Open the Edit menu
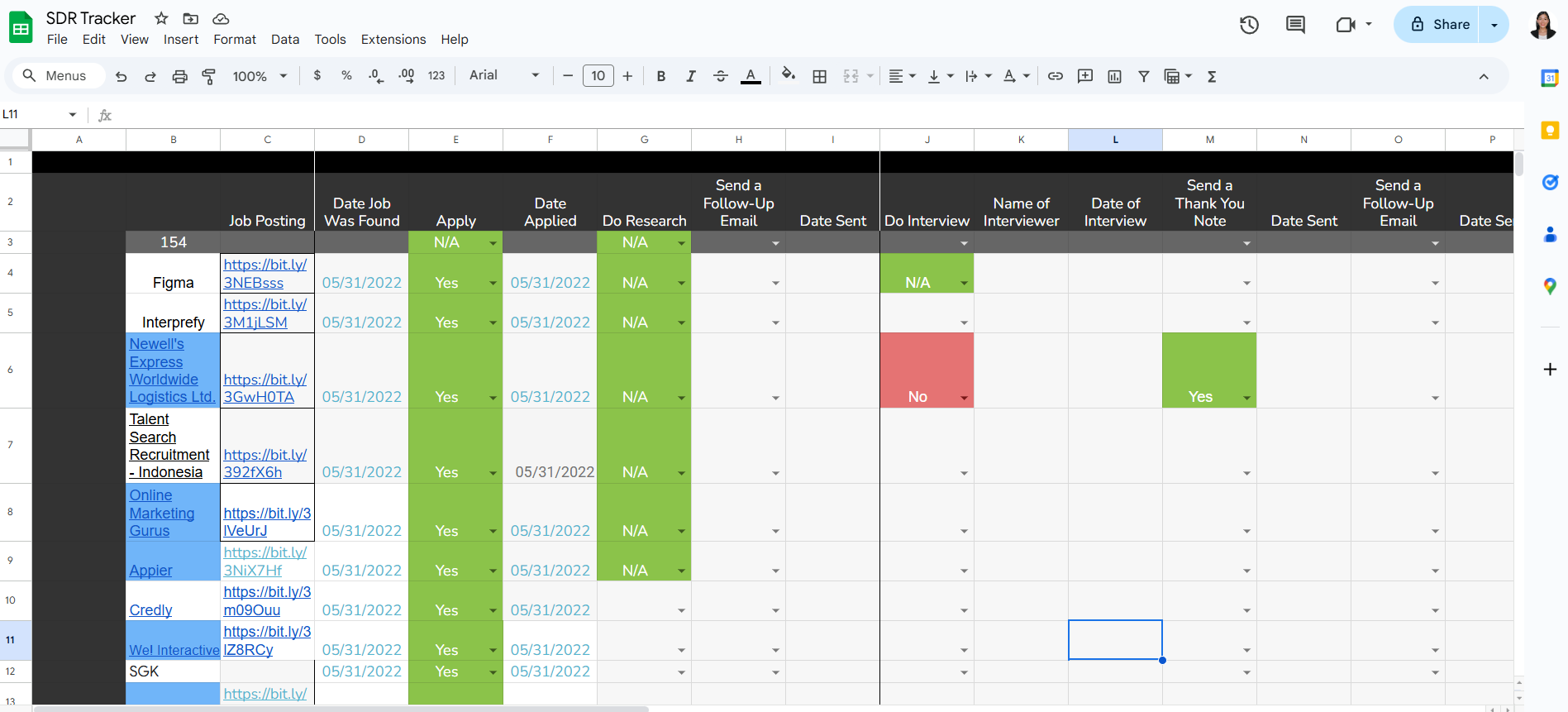Screen dimensions: 1568x712 (94, 39)
